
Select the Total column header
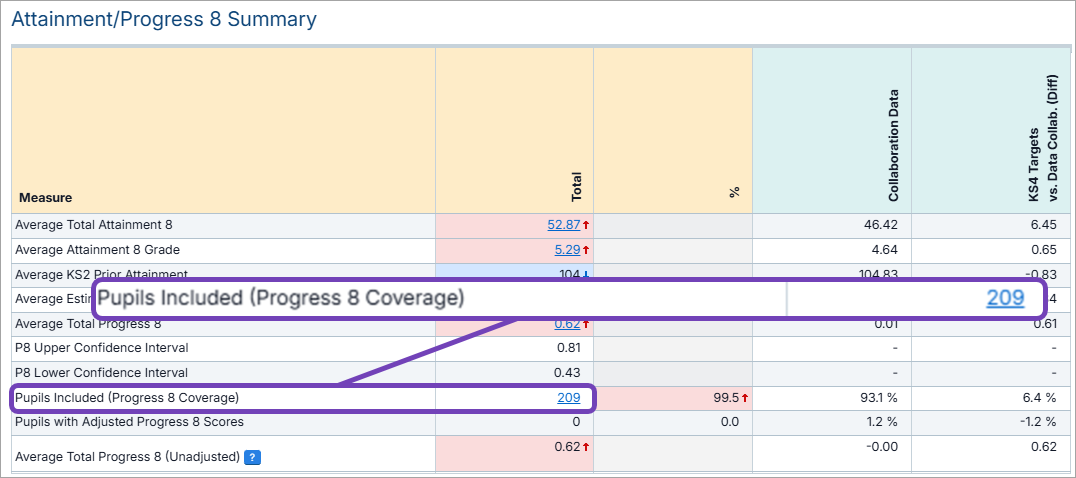click(577, 186)
